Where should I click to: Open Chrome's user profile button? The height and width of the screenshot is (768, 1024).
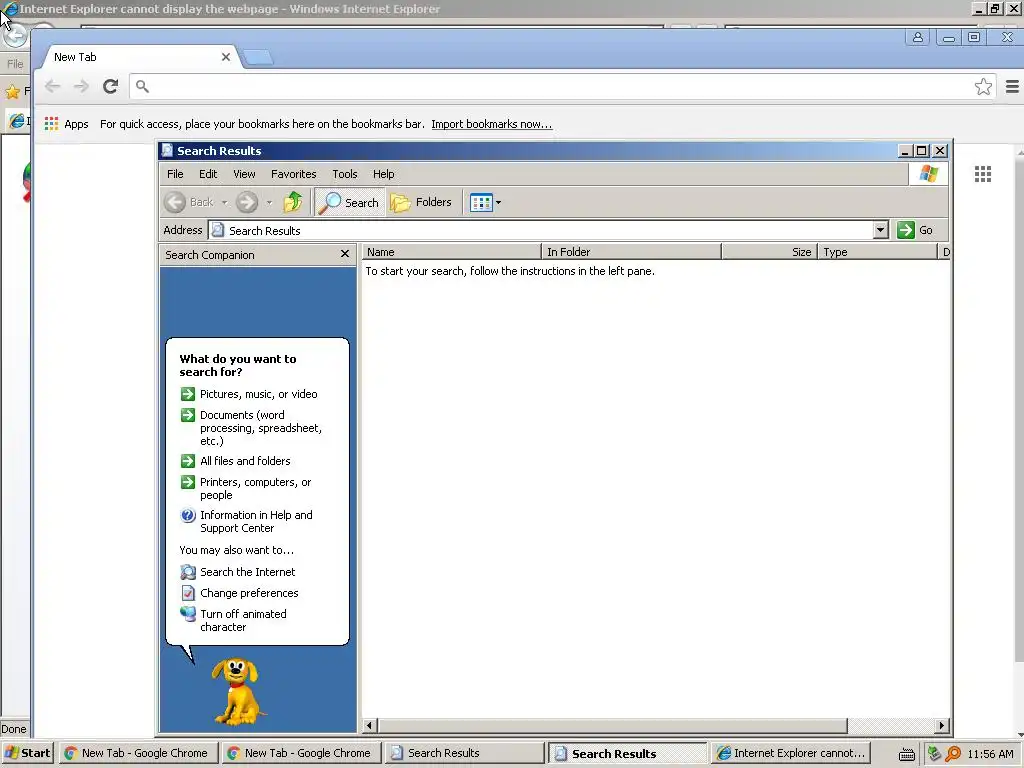point(918,37)
